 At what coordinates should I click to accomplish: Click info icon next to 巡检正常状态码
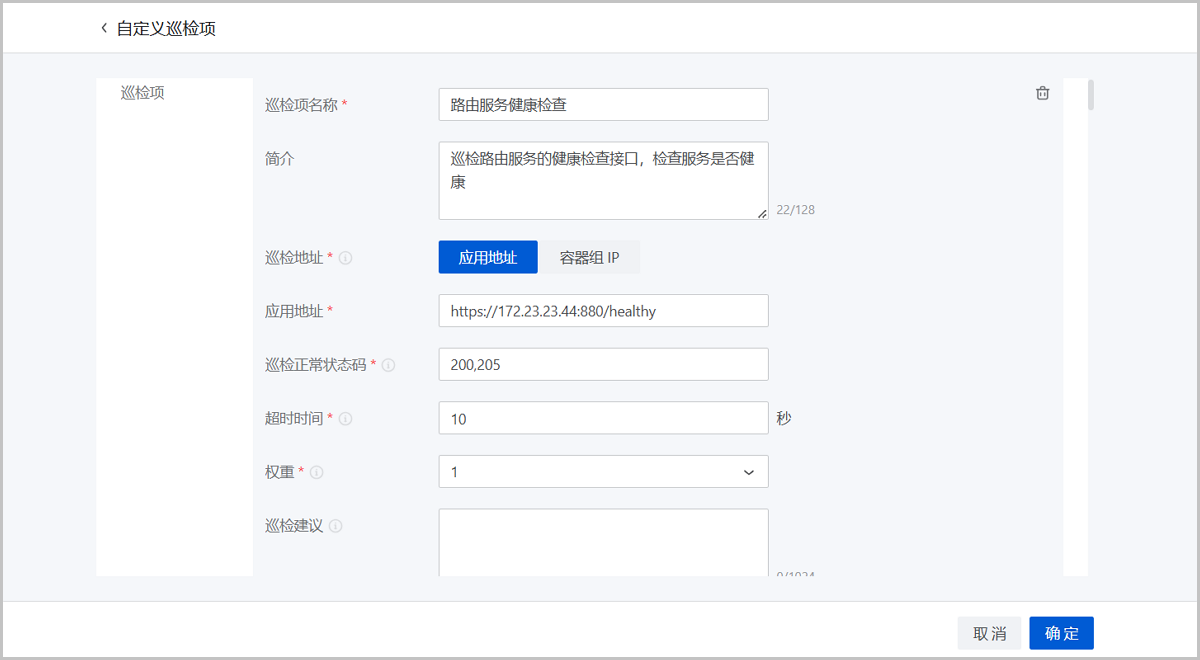coord(389,366)
